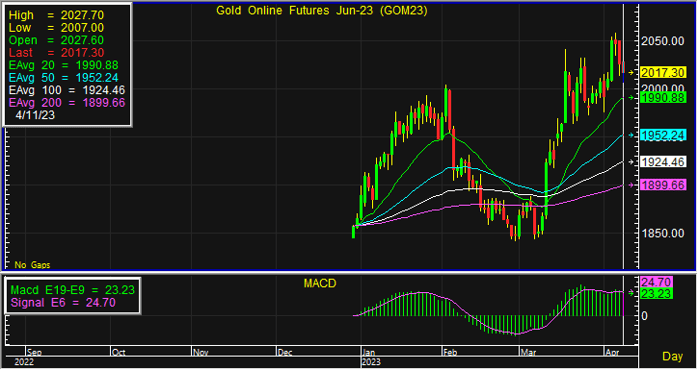Click the 4/11/23 date in legend
698x370 pixels.
[x=35, y=115]
